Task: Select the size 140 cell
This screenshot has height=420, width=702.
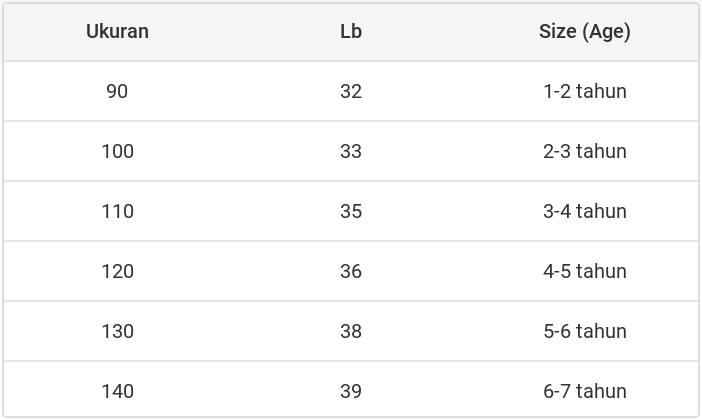Action: (117, 391)
